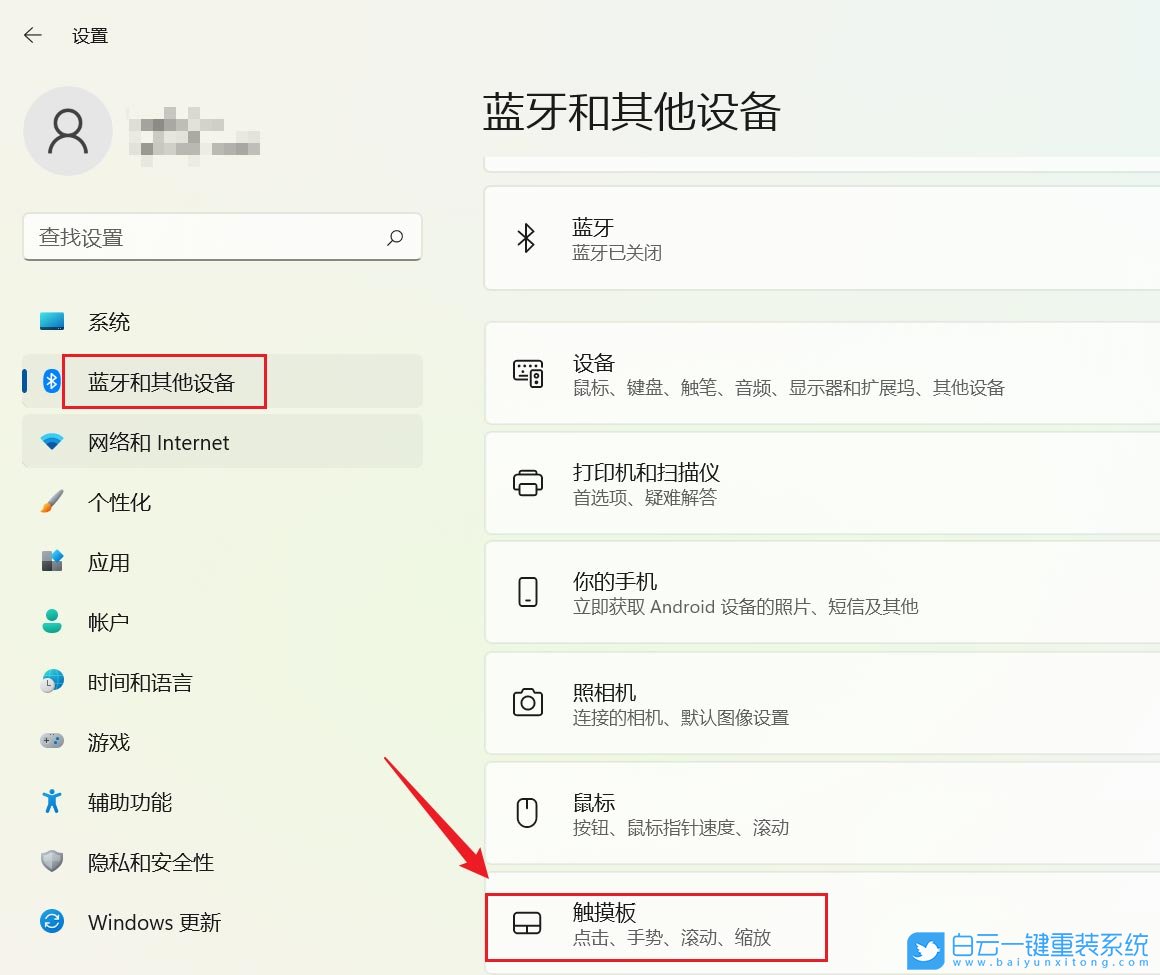Click the magnifier icon in the search box

coord(396,237)
